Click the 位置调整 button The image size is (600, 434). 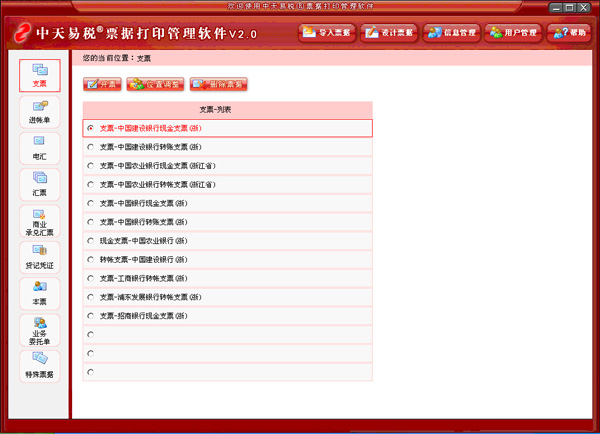coord(155,84)
